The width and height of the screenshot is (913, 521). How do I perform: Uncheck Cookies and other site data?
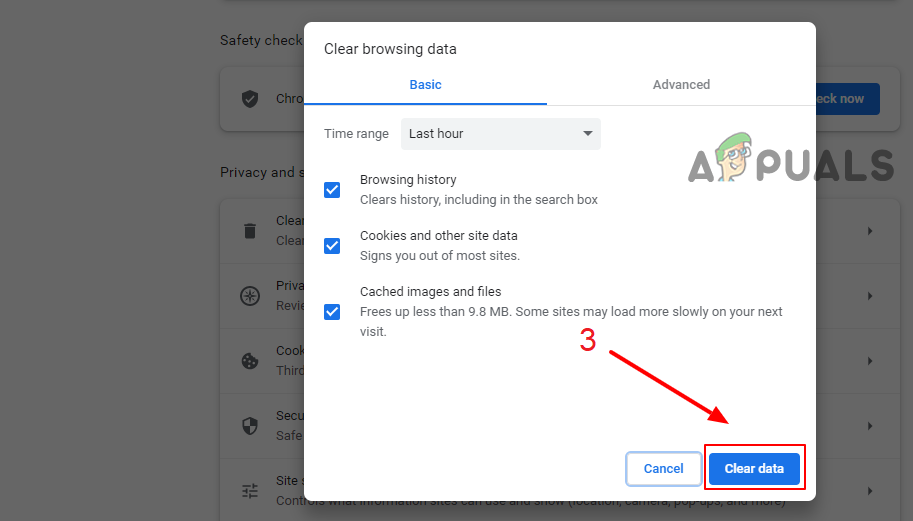pyautogui.click(x=332, y=246)
